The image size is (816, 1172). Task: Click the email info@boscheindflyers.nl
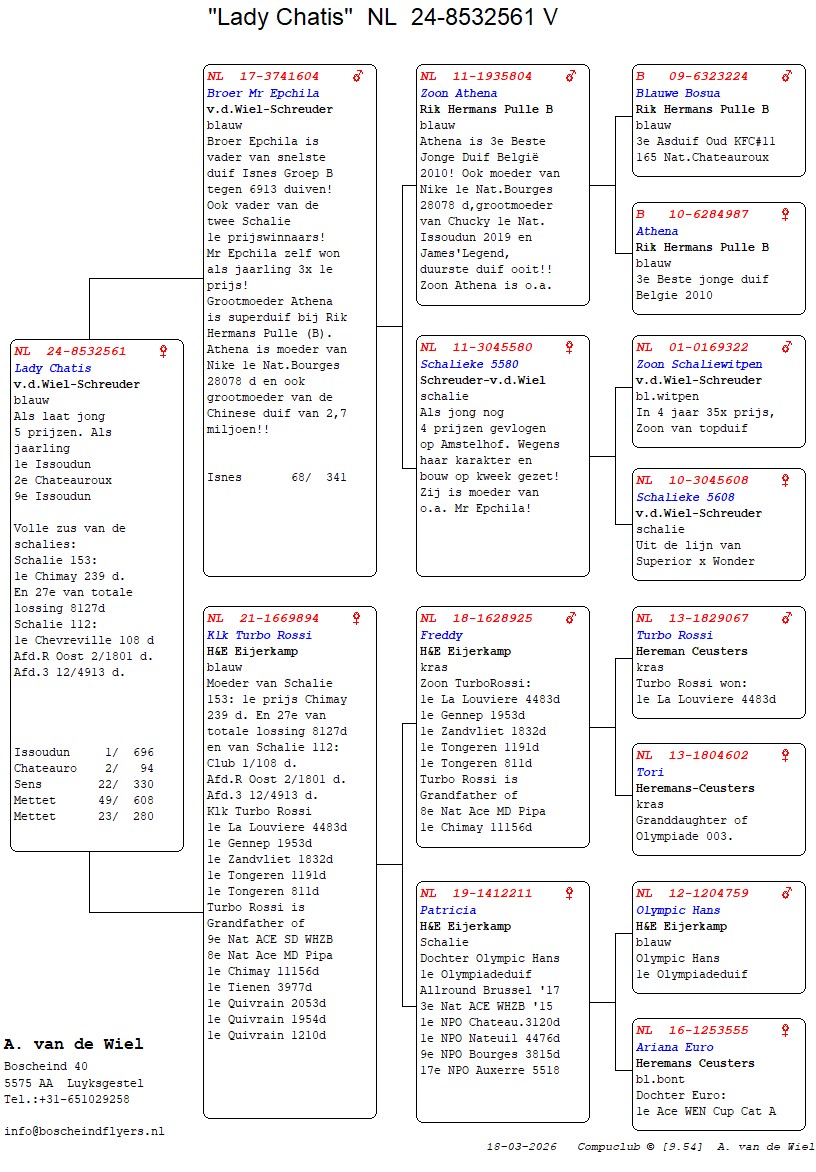point(84,1131)
